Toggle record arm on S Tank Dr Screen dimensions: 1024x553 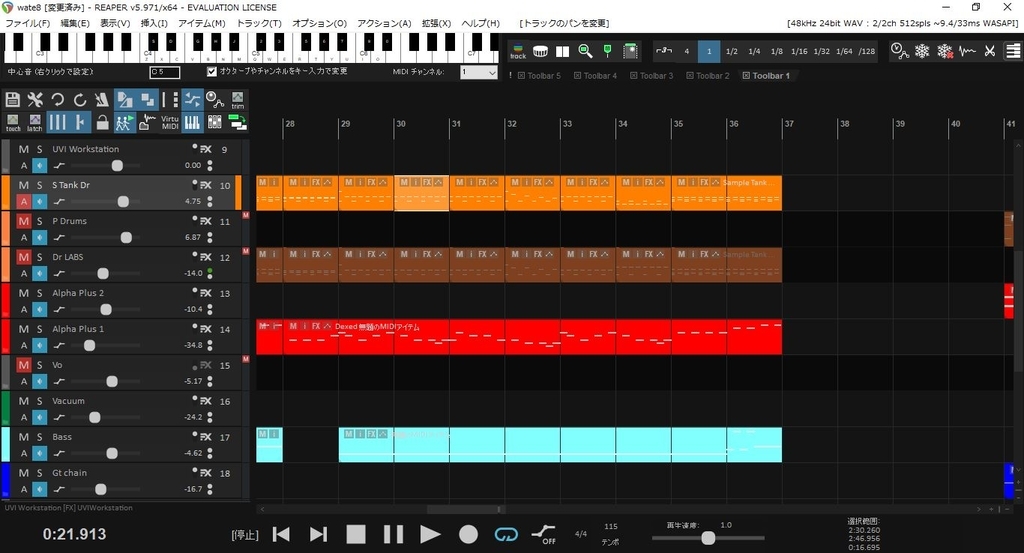click(x=24, y=201)
